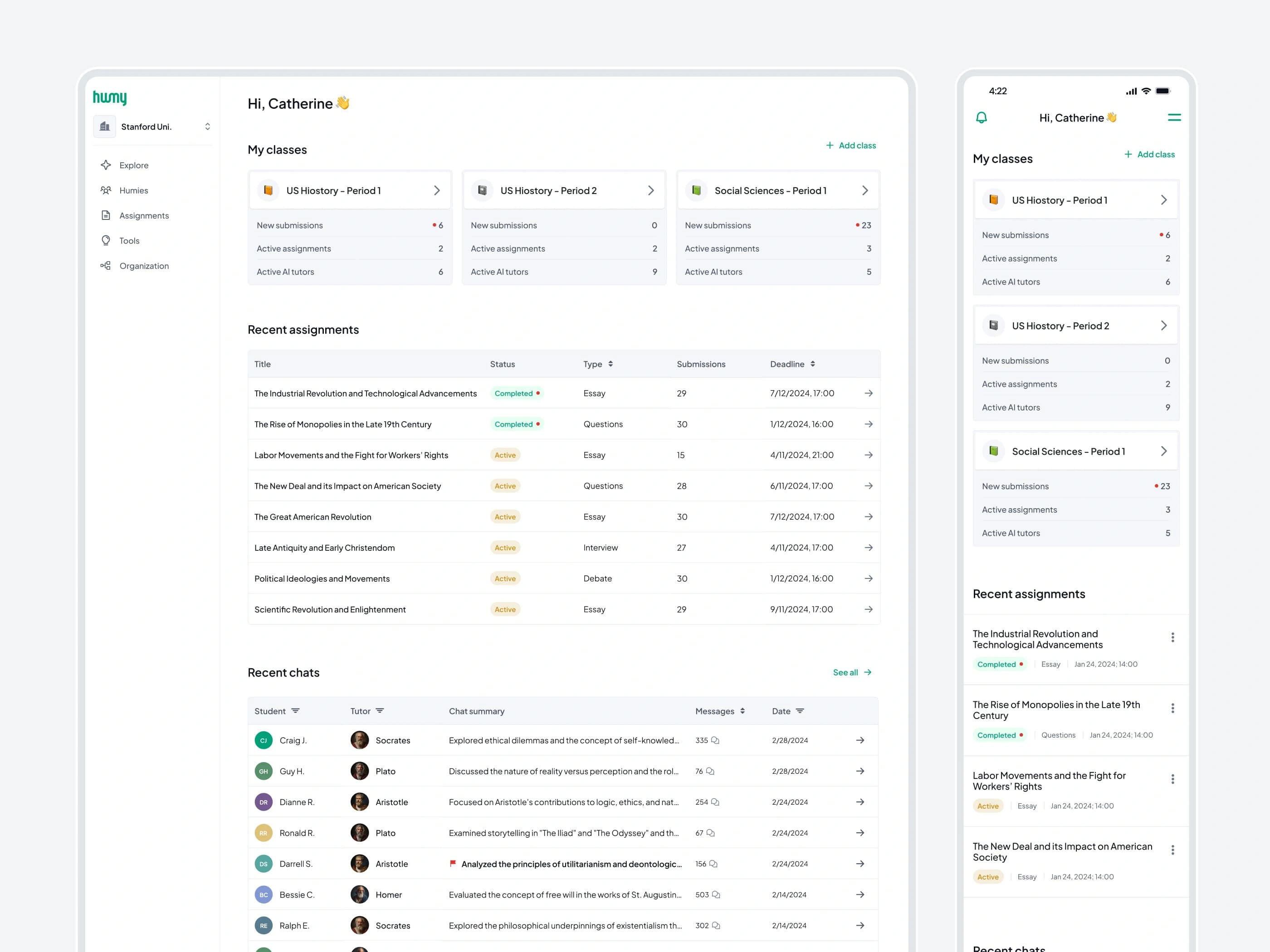Image resolution: width=1270 pixels, height=952 pixels.
Task: Filter recent chats by Student column
Action: coord(295,711)
